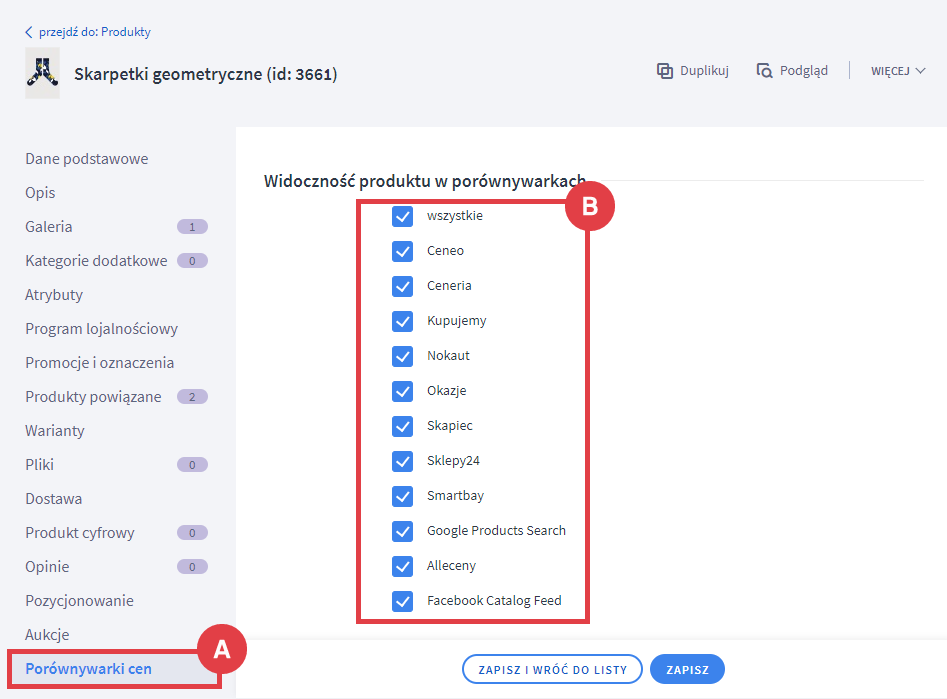Image resolution: width=947 pixels, height=699 pixels.
Task: Toggle Facebook Catalog Feed checkbox
Action: tap(402, 602)
